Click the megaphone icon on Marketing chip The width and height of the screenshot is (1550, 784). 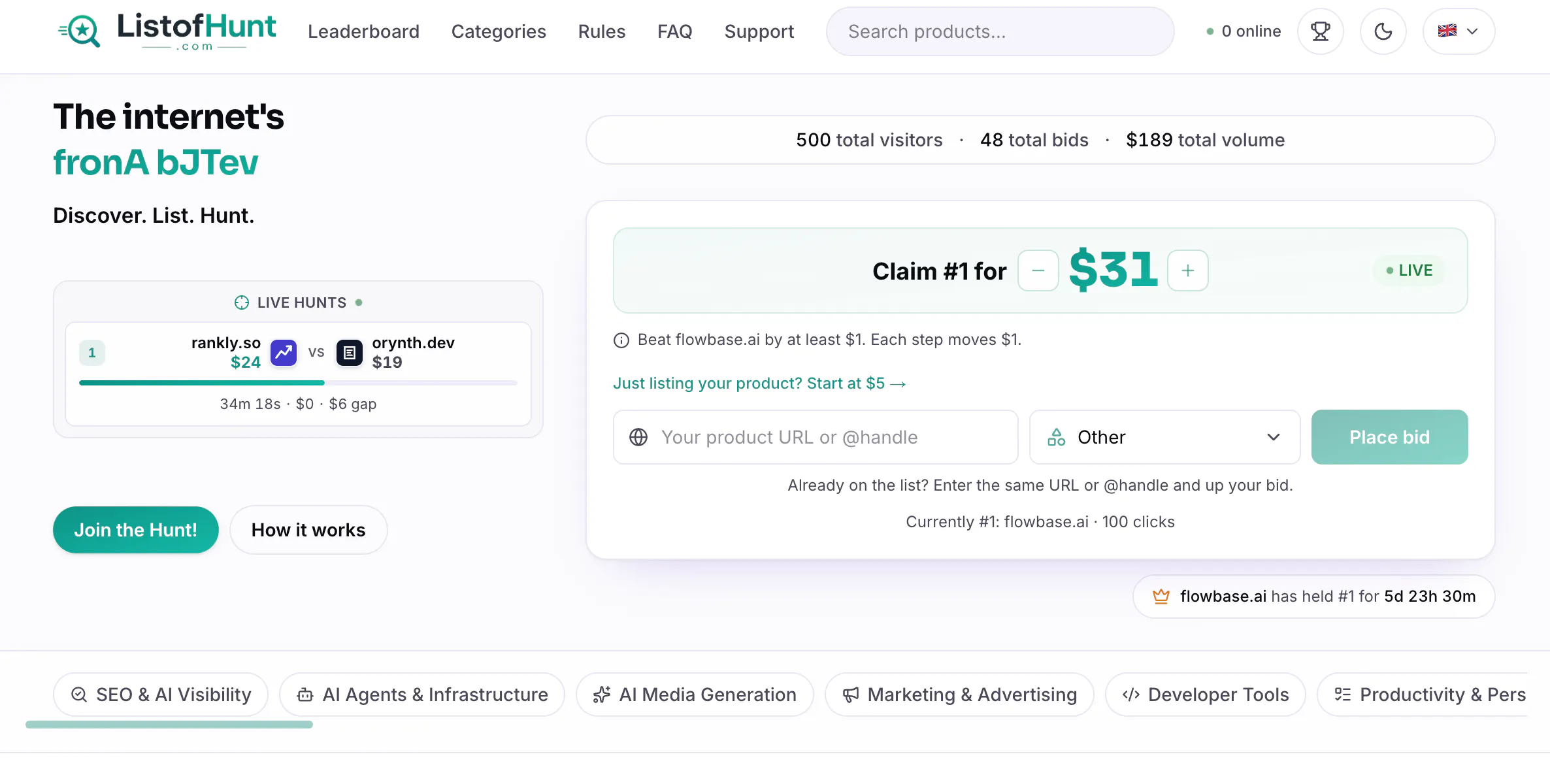(851, 694)
